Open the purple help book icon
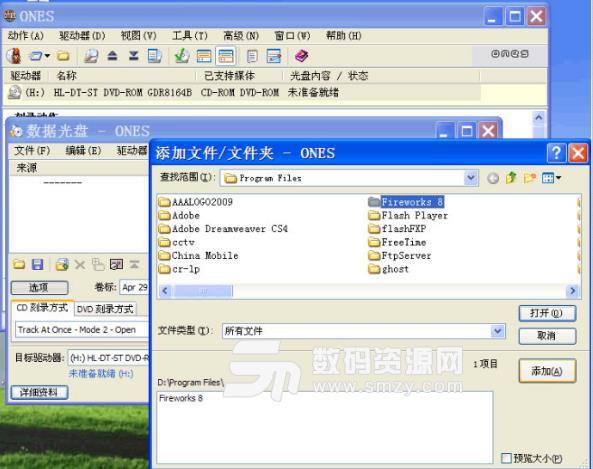 tap(301, 56)
